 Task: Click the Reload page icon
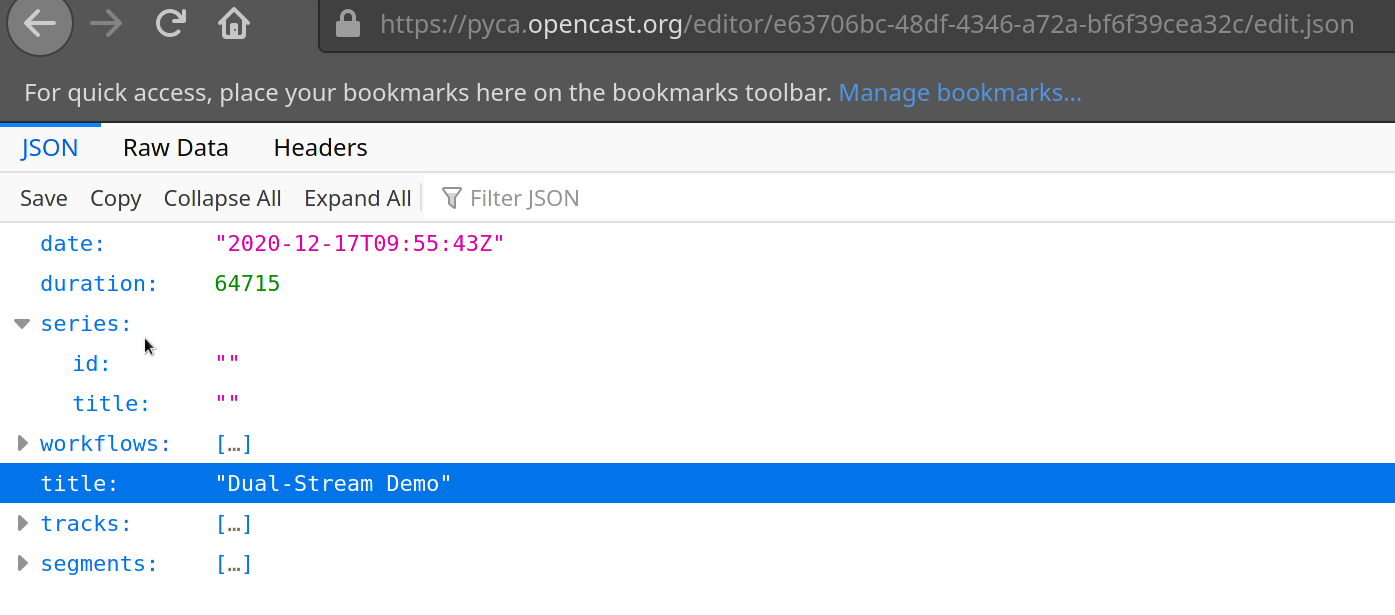click(170, 24)
